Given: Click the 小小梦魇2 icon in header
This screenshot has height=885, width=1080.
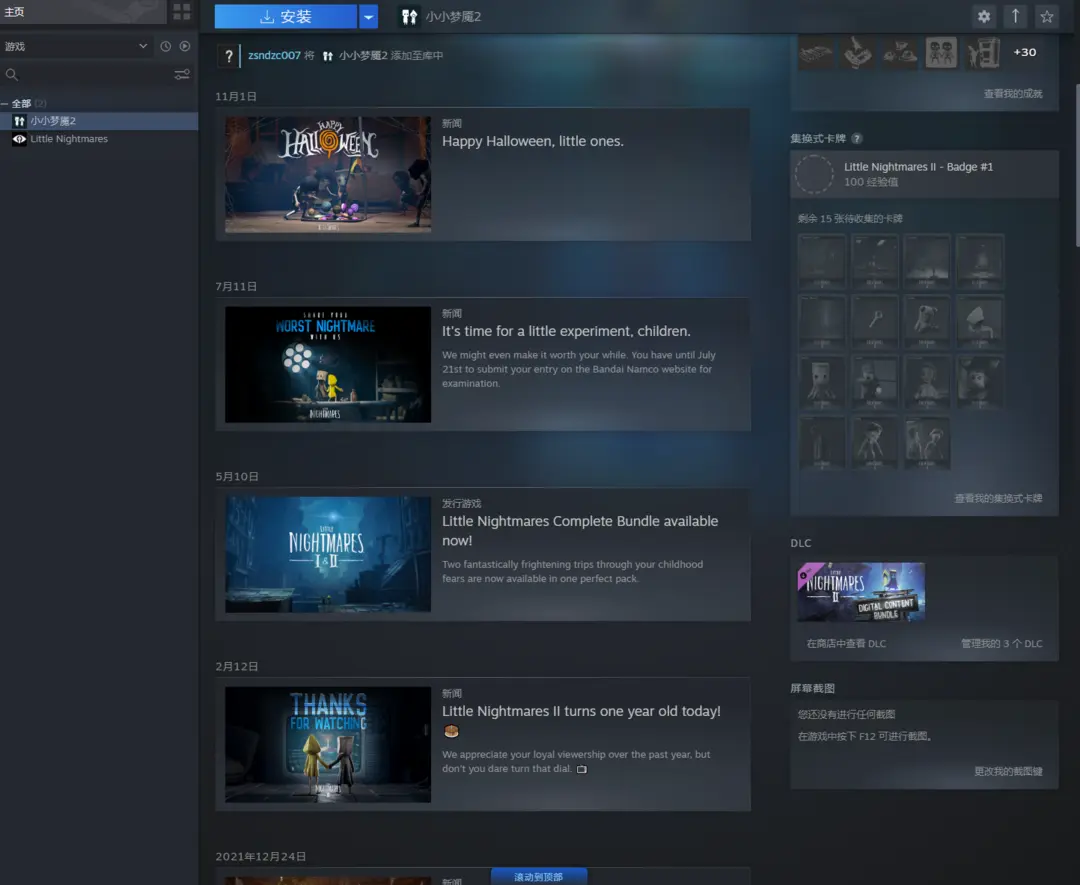Looking at the screenshot, I should click(409, 17).
